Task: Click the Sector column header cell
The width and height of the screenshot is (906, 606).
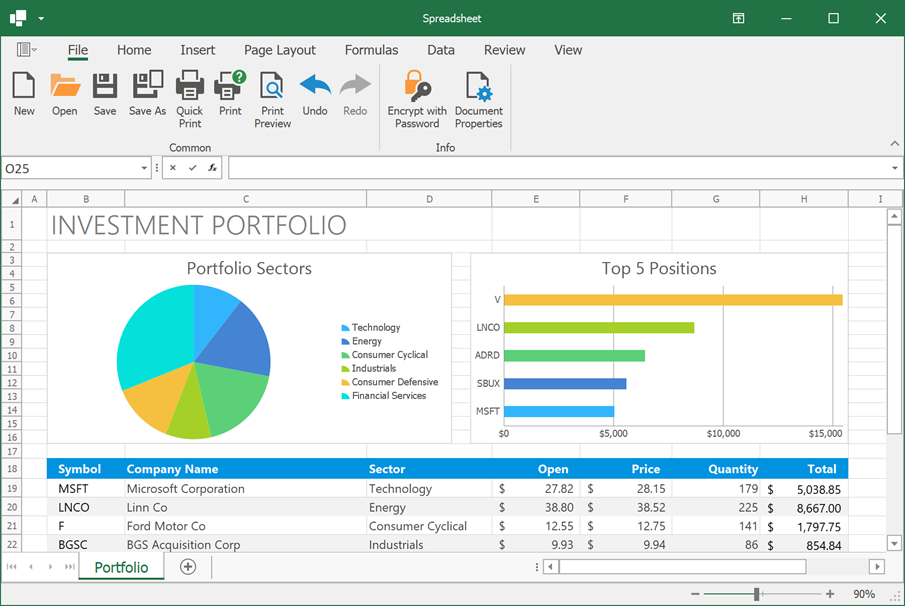Action: click(429, 469)
